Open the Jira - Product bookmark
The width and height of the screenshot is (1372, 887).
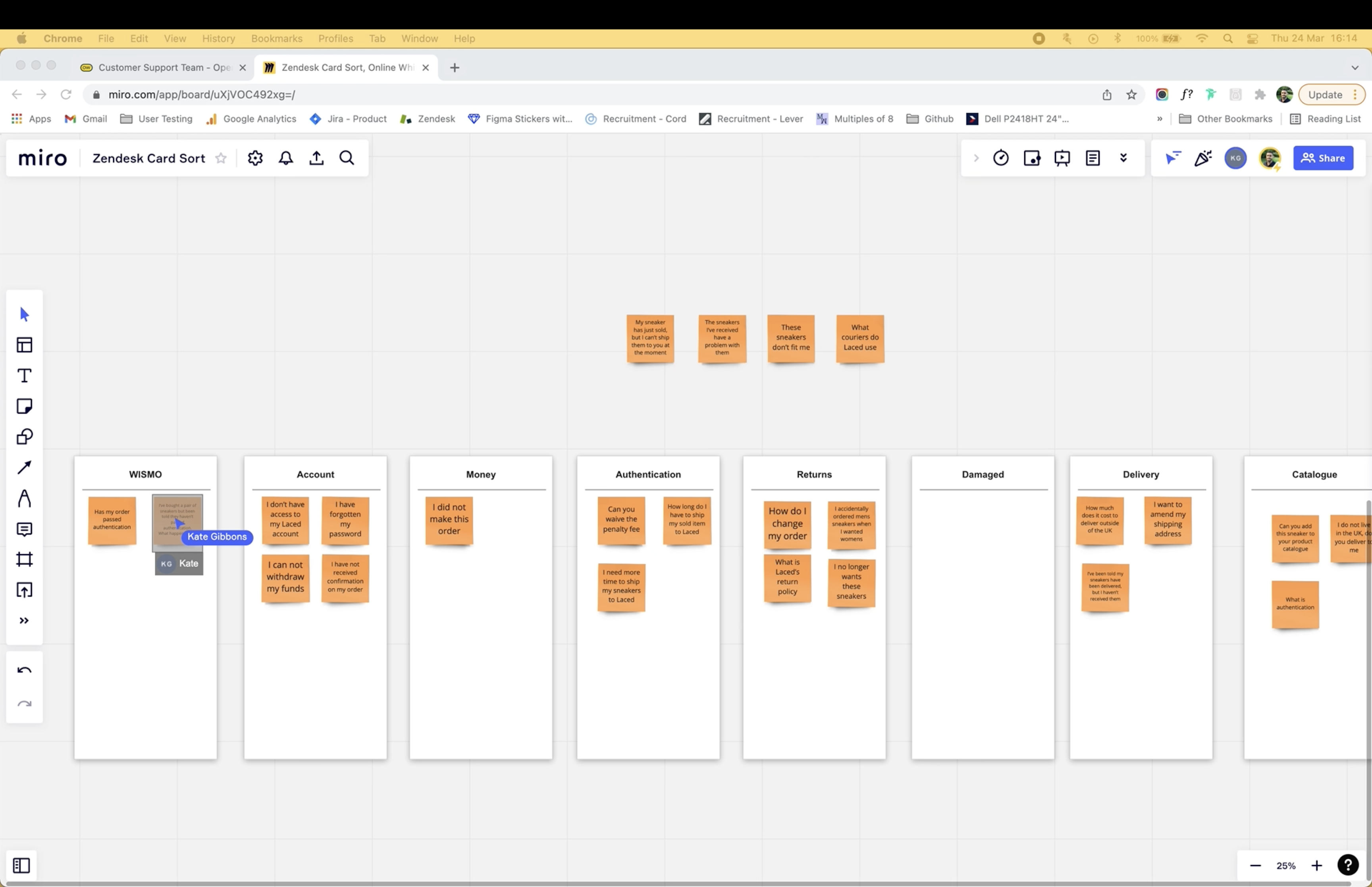click(348, 119)
